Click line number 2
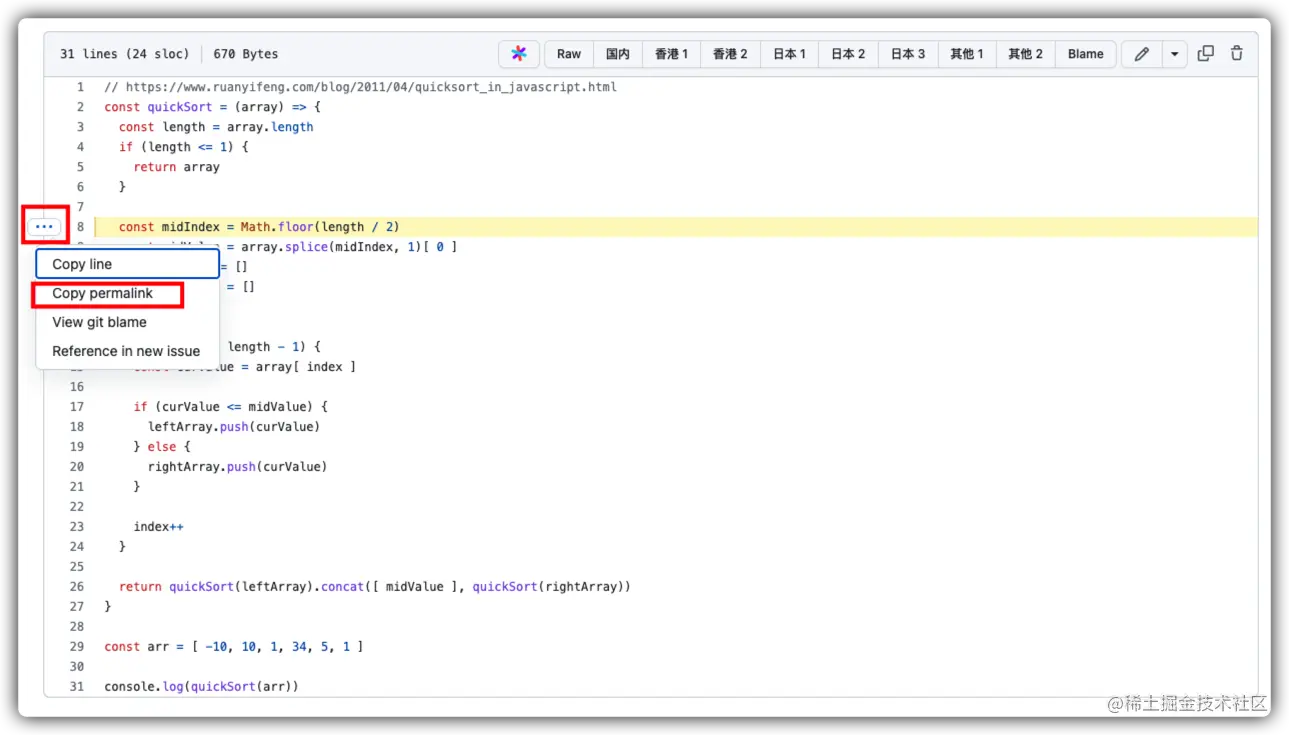This screenshot has height=735, width=1289. [x=81, y=107]
